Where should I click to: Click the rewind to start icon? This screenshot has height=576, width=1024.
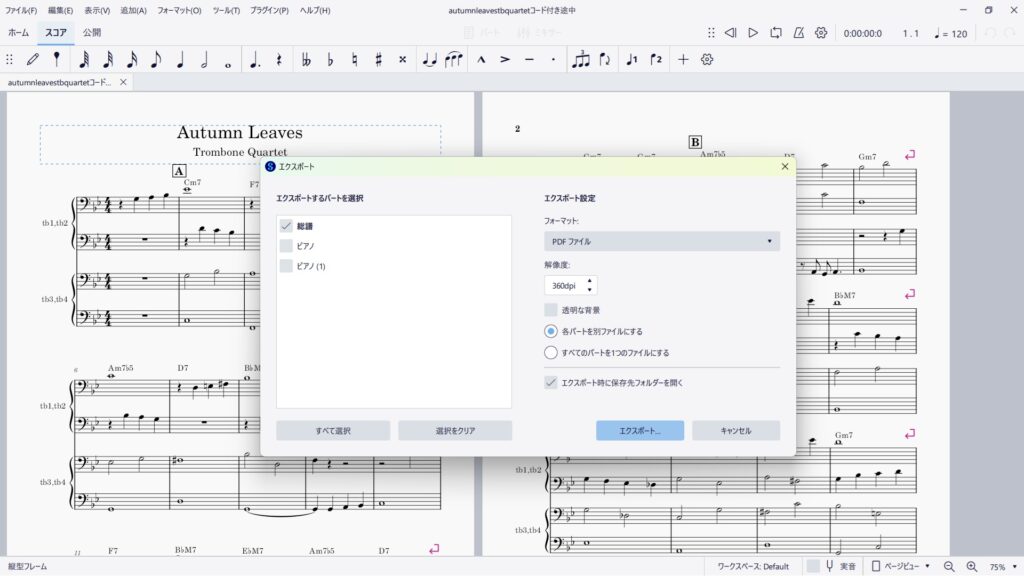[730, 33]
